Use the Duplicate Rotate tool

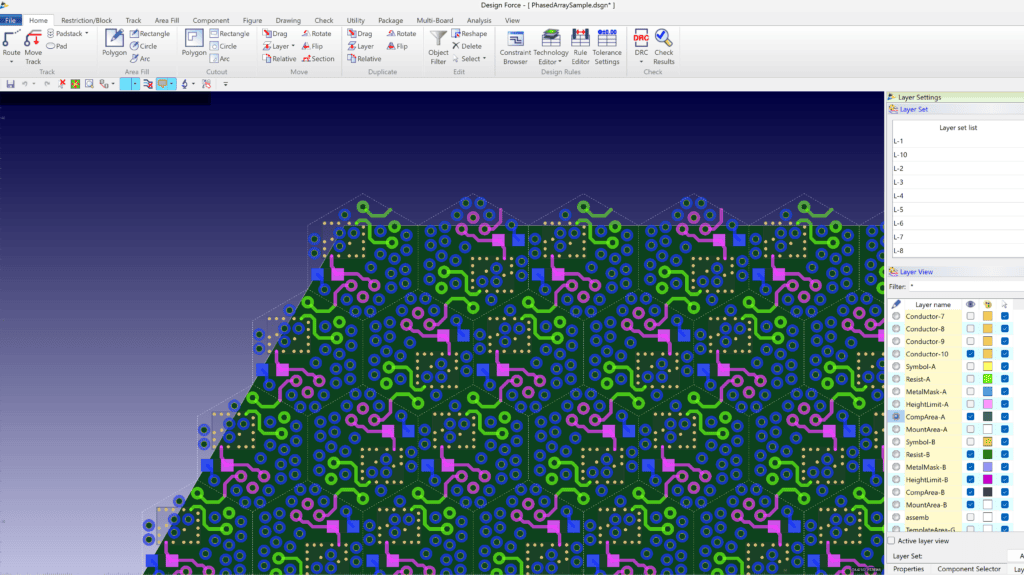(x=401, y=33)
